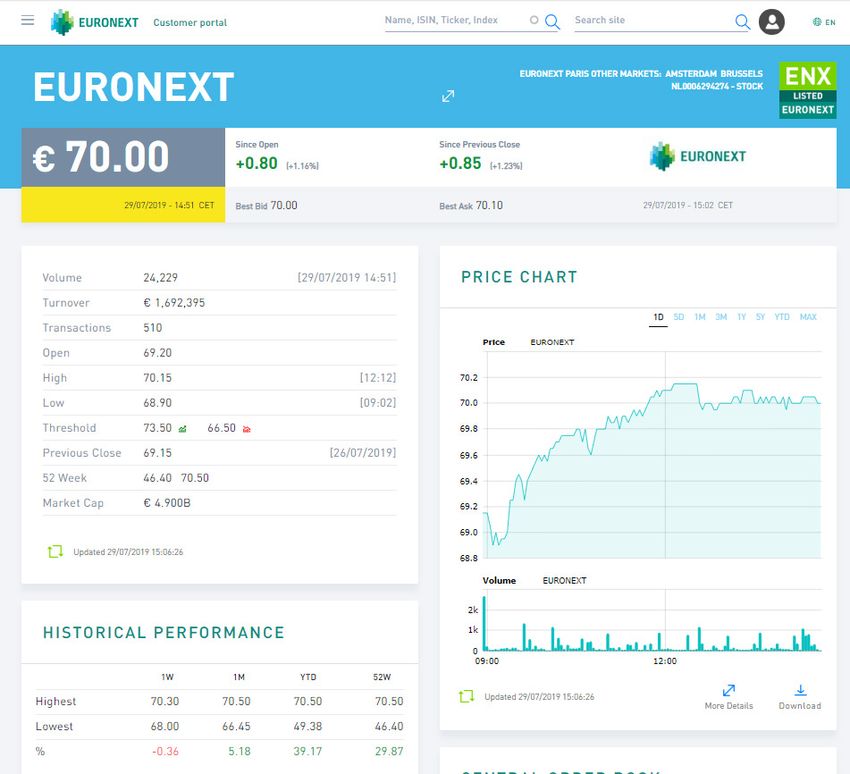Switch the chart to 5D range
Viewport: 850px width, 774px height.
679,317
